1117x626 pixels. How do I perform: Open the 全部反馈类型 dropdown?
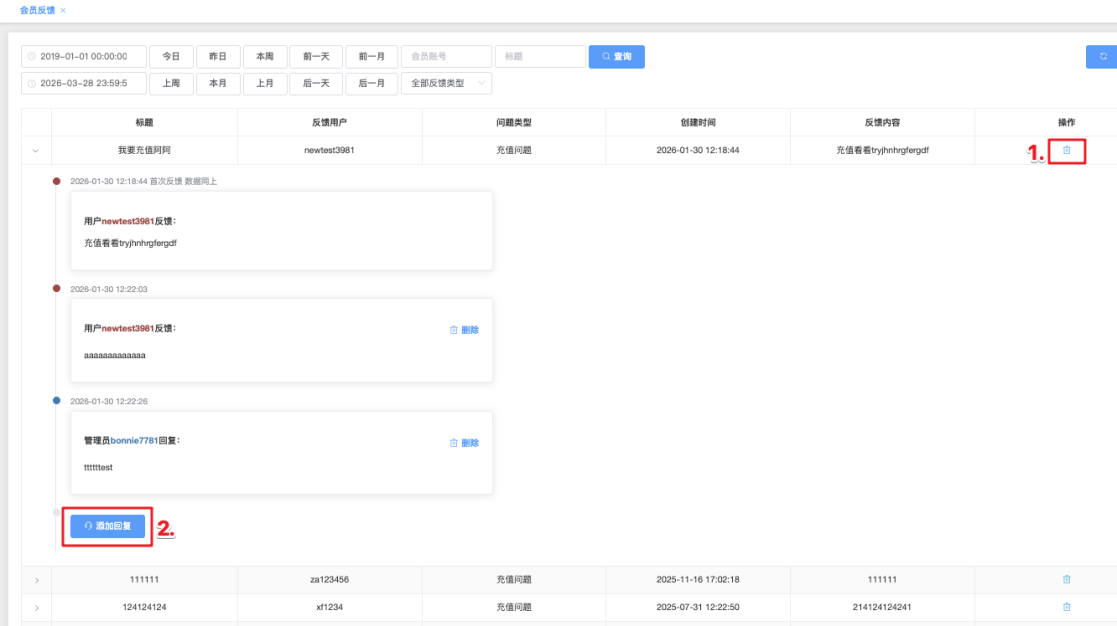446,83
